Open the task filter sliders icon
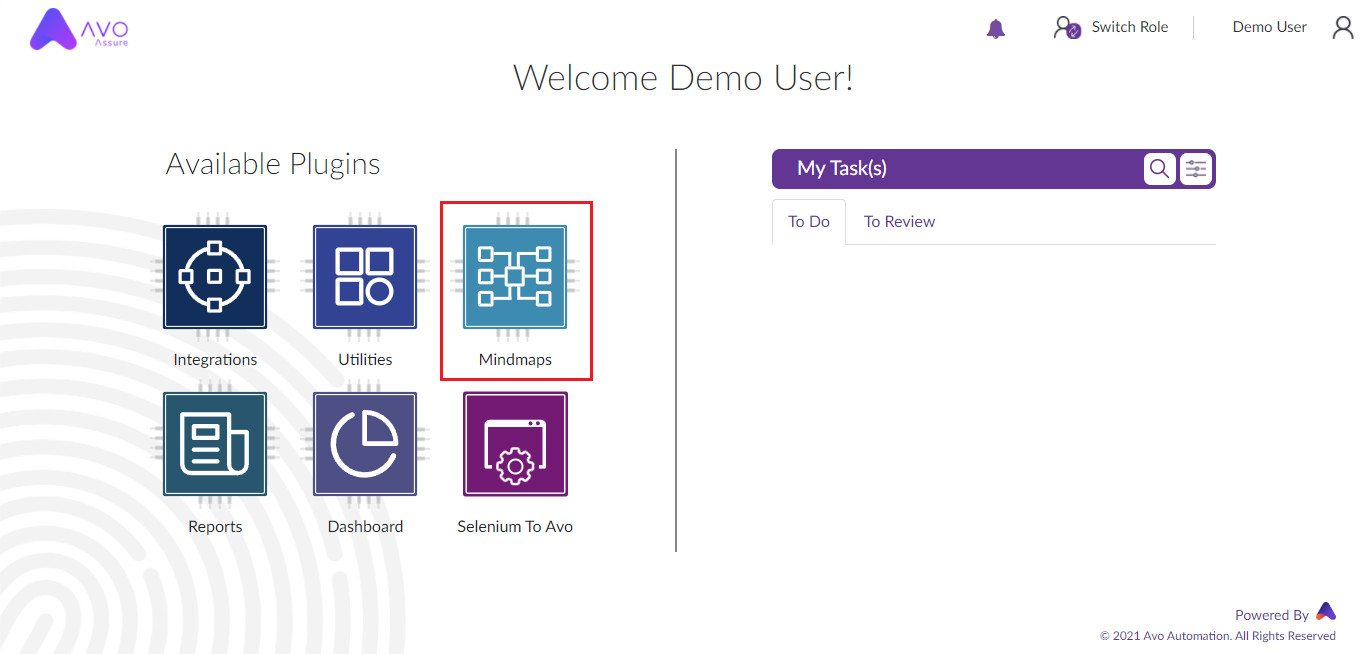The height and width of the screenshot is (654, 1366). point(1195,169)
